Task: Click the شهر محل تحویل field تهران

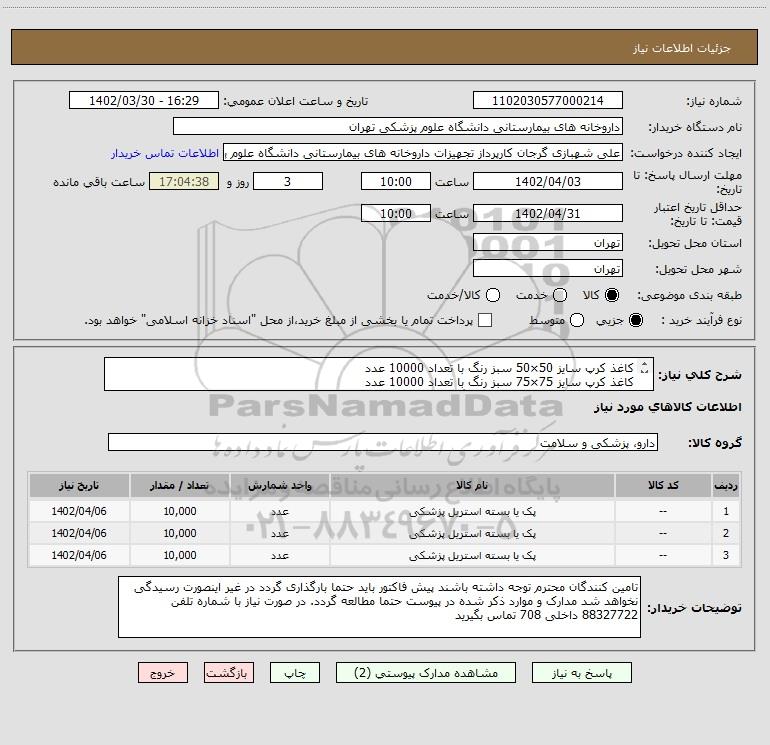Action: pyautogui.click(x=548, y=269)
